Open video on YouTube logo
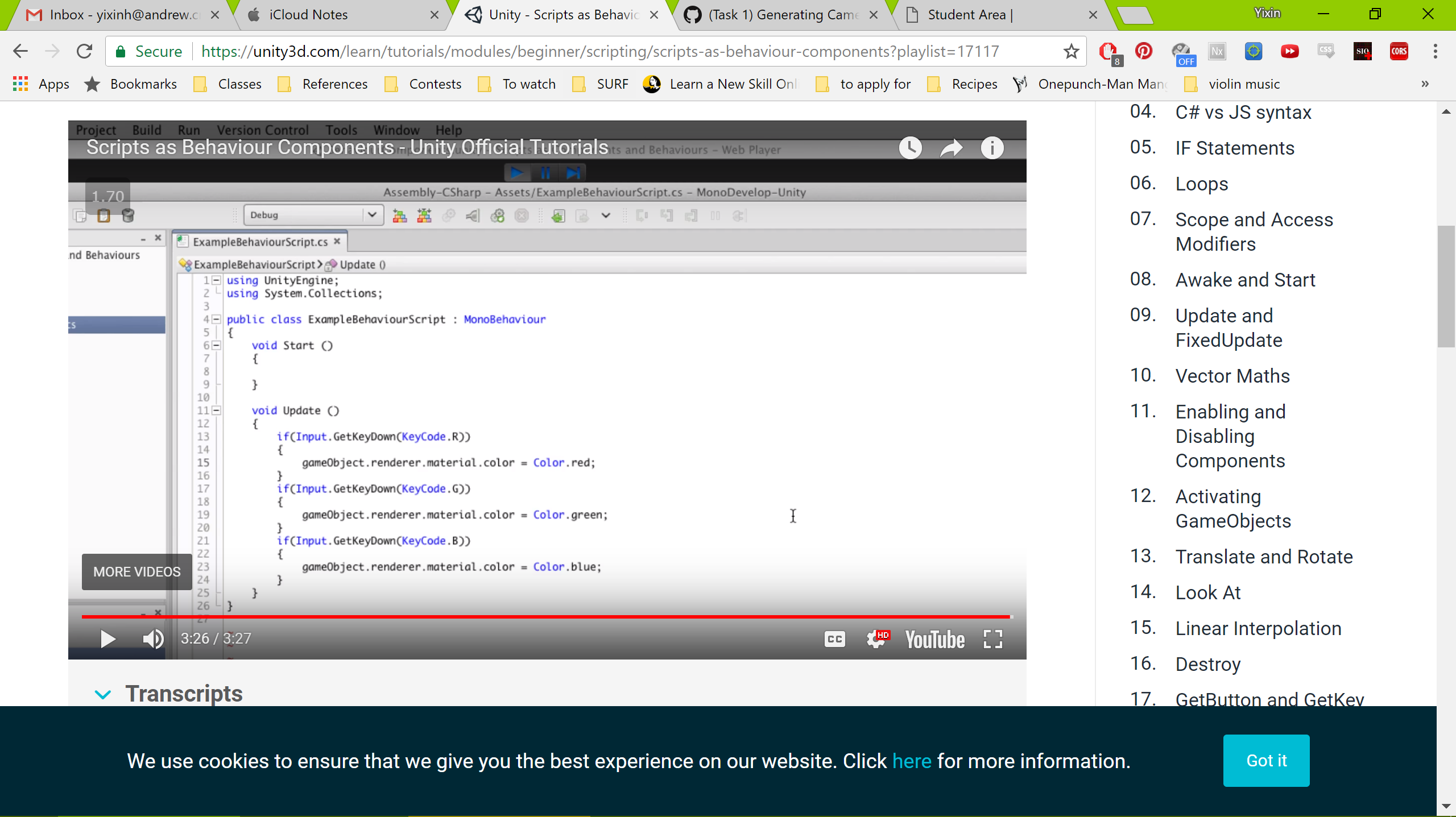1456x817 pixels. click(x=935, y=640)
